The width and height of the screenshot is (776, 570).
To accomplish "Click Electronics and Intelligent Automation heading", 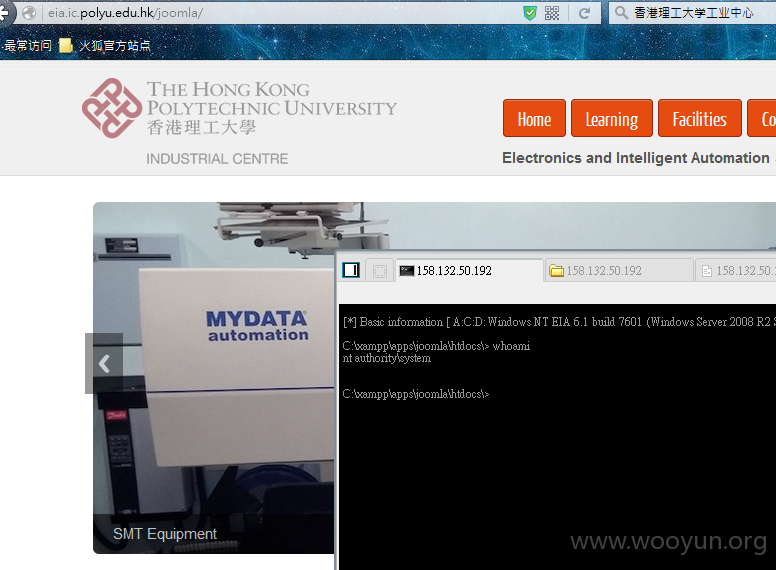I will point(635,158).
